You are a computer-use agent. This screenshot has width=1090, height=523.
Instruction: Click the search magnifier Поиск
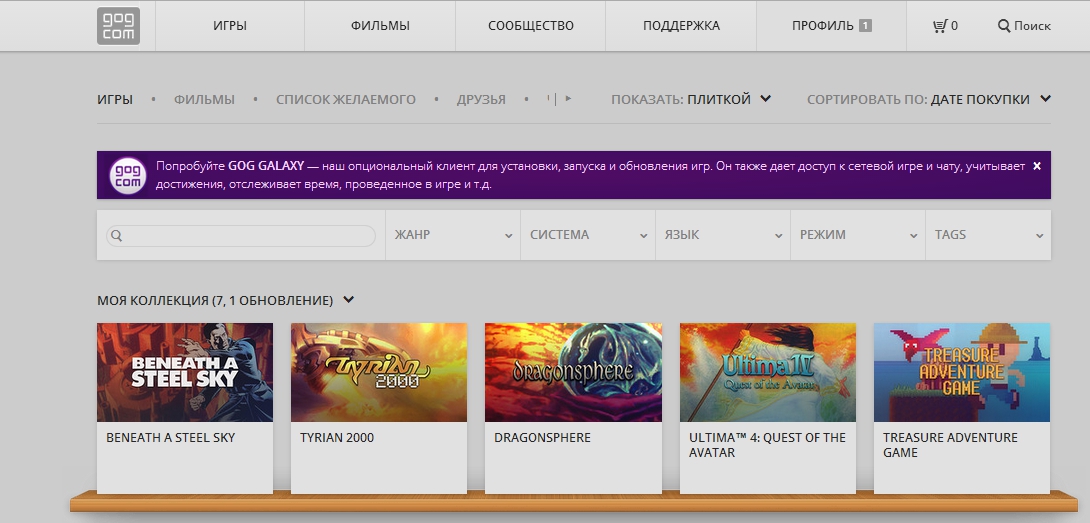1024,26
